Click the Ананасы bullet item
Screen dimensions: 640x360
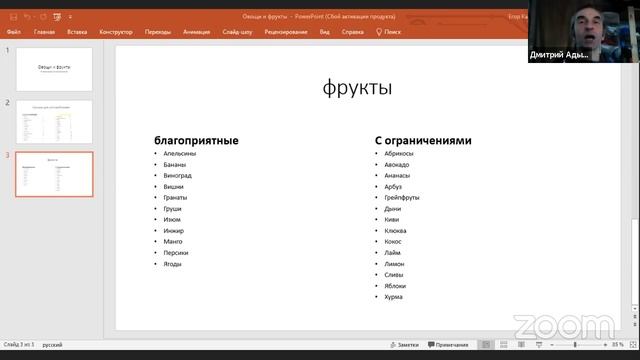397,176
